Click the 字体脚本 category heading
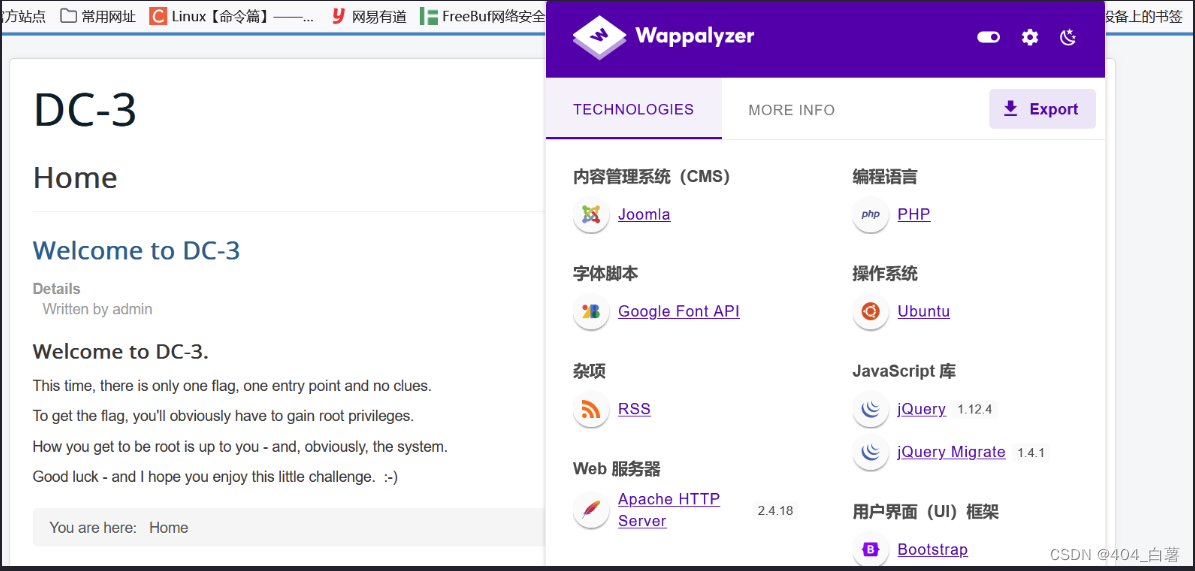 [605, 274]
